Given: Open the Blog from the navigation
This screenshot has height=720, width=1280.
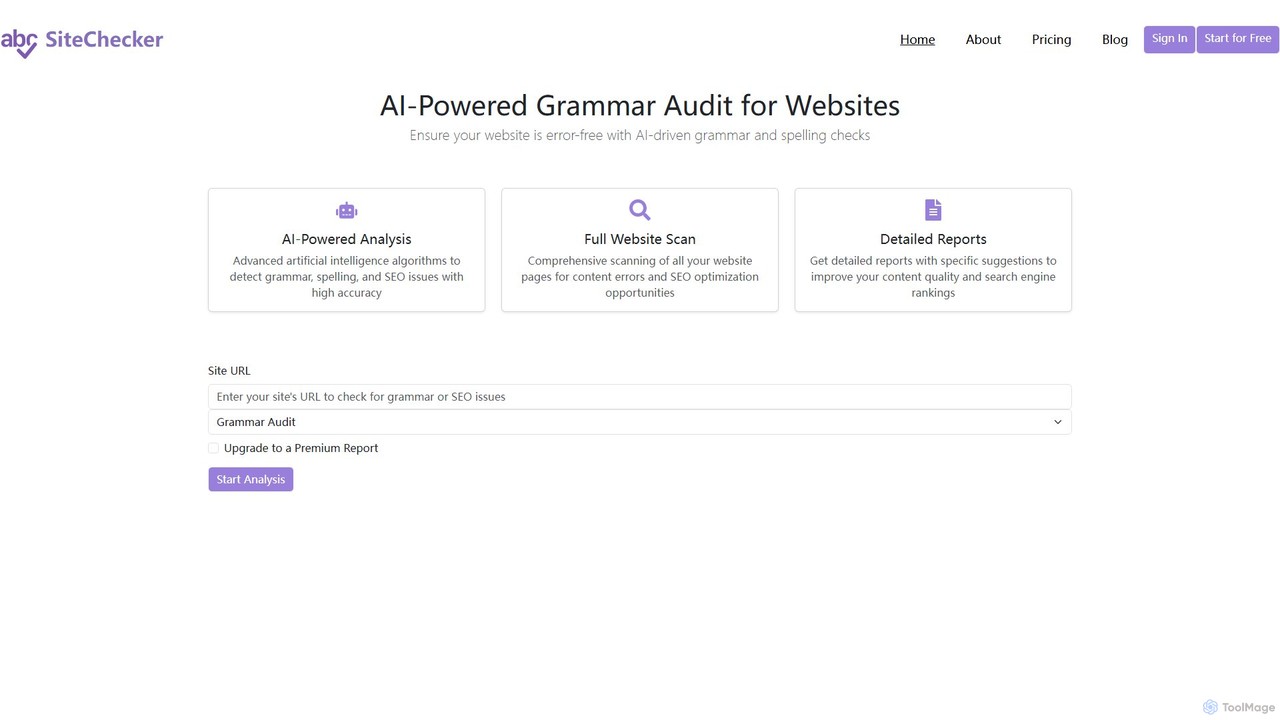Looking at the screenshot, I should click(x=1115, y=39).
